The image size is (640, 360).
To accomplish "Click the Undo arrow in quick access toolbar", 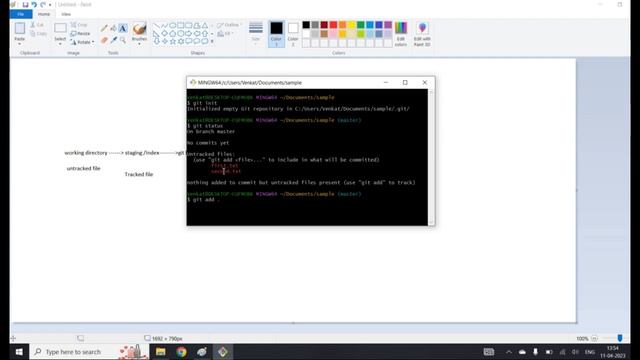I will click(x=34, y=4).
